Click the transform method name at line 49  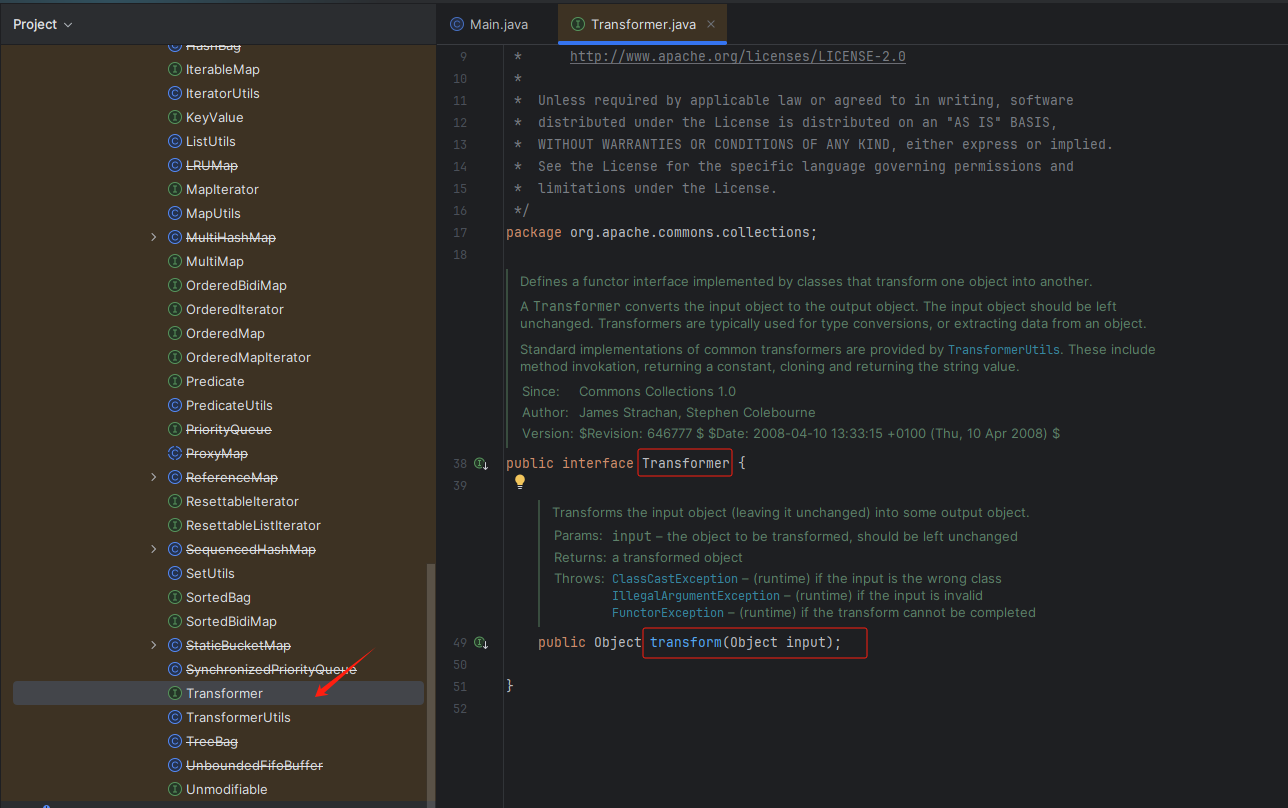(x=685, y=642)
